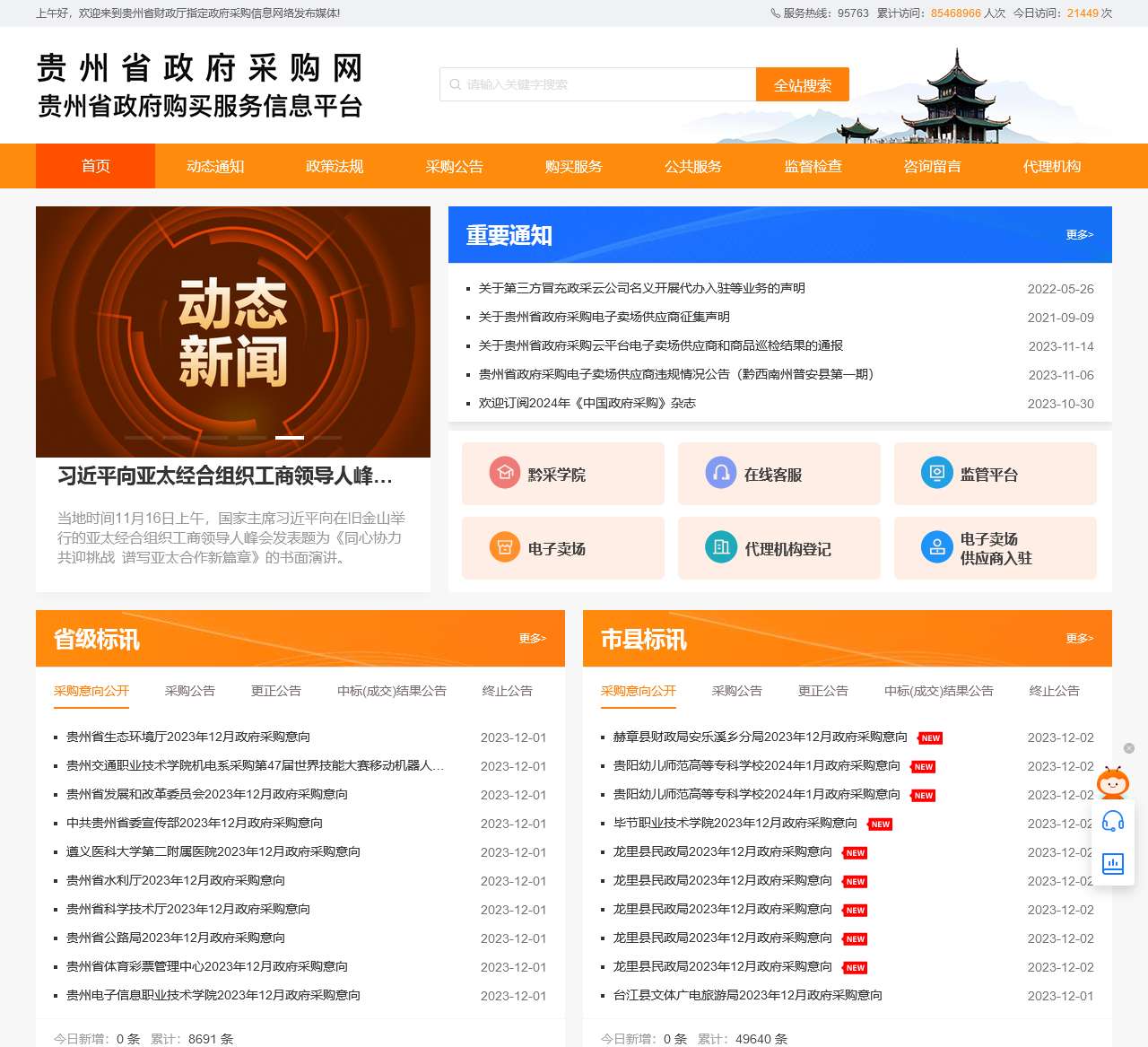Open the 电子卖场供应商入驻 user icon

(x=937, y=547)
